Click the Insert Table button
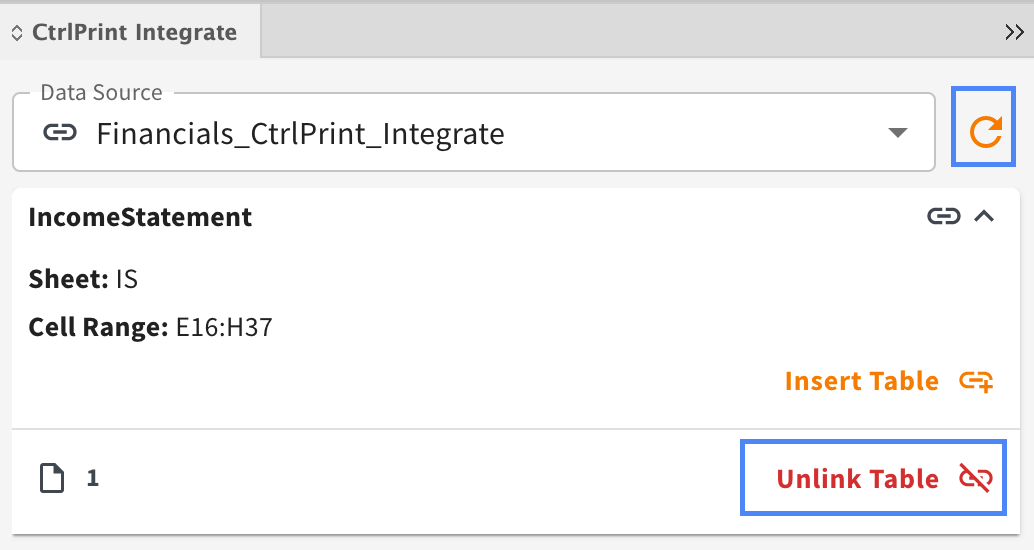This screenshot has height=550, width=1034. (x=889, y=381)
